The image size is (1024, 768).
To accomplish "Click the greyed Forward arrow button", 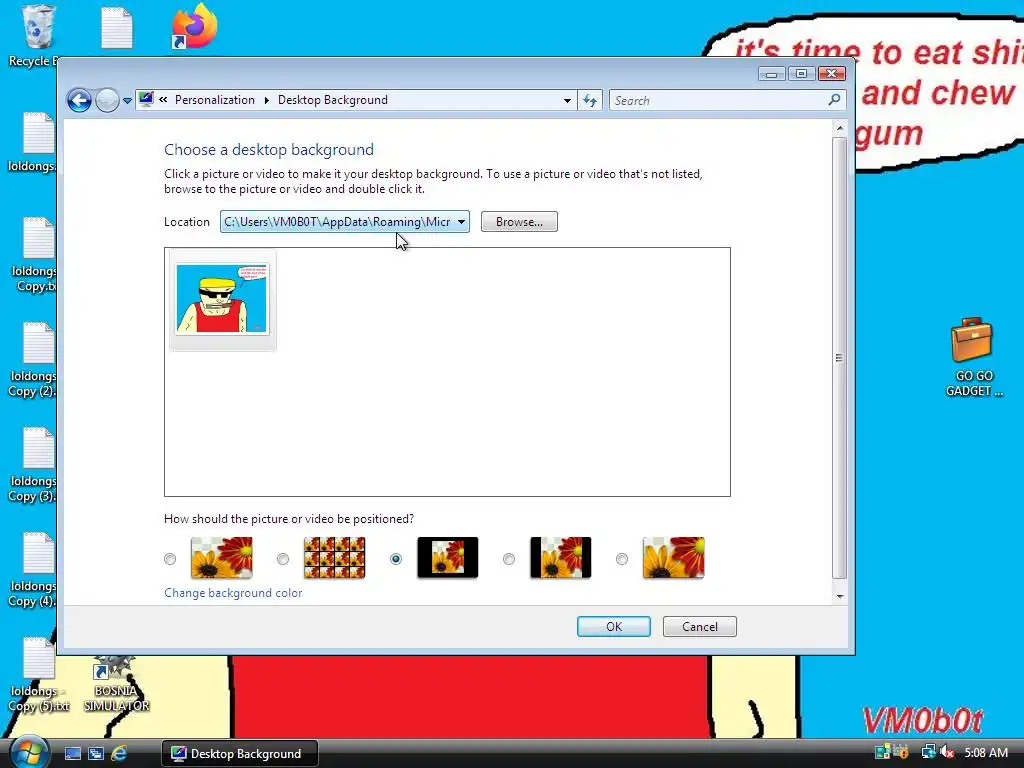I will [x=107, y=101].
